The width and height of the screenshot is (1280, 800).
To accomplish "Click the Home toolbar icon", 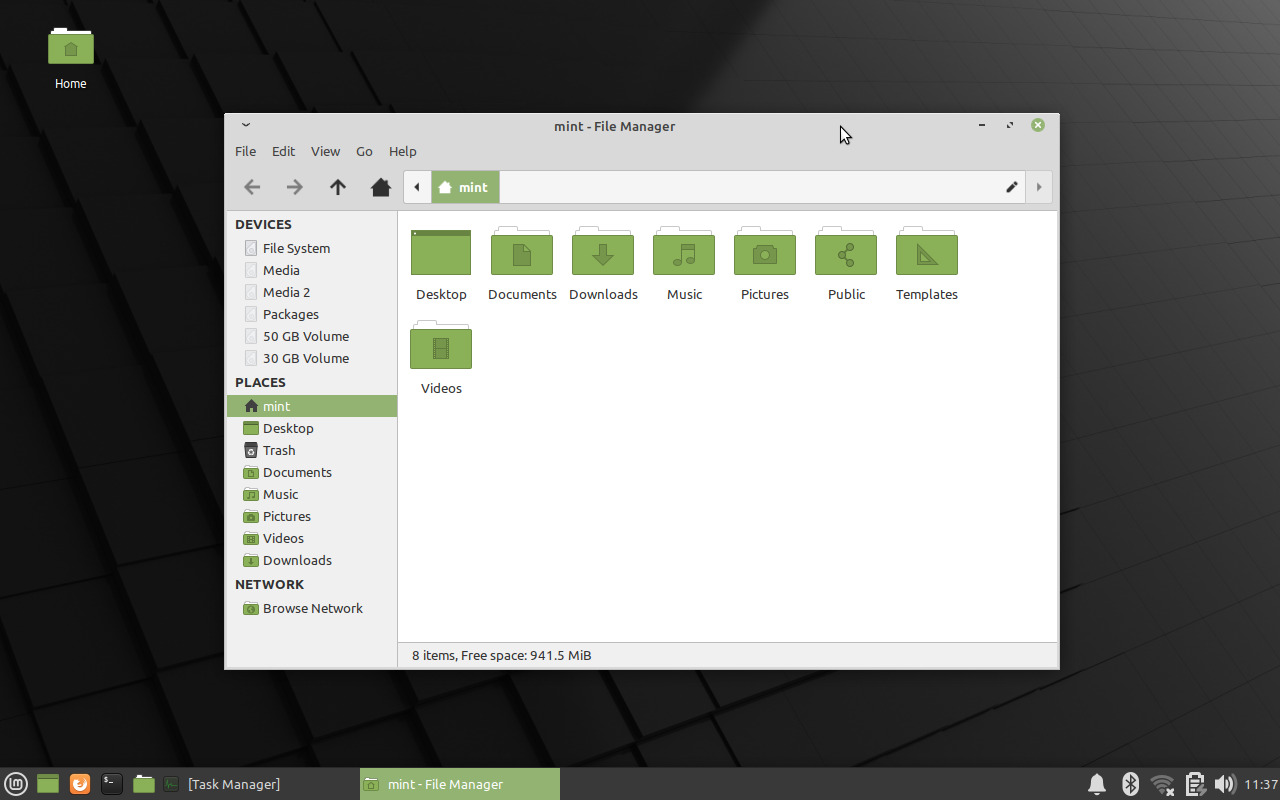I will [x=380, y=187].
